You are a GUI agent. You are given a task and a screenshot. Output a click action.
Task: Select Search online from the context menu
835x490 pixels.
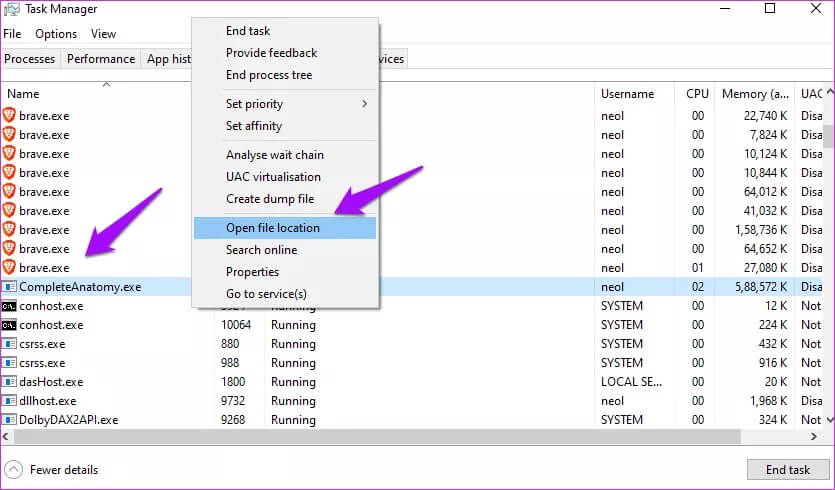click(261, 250)
